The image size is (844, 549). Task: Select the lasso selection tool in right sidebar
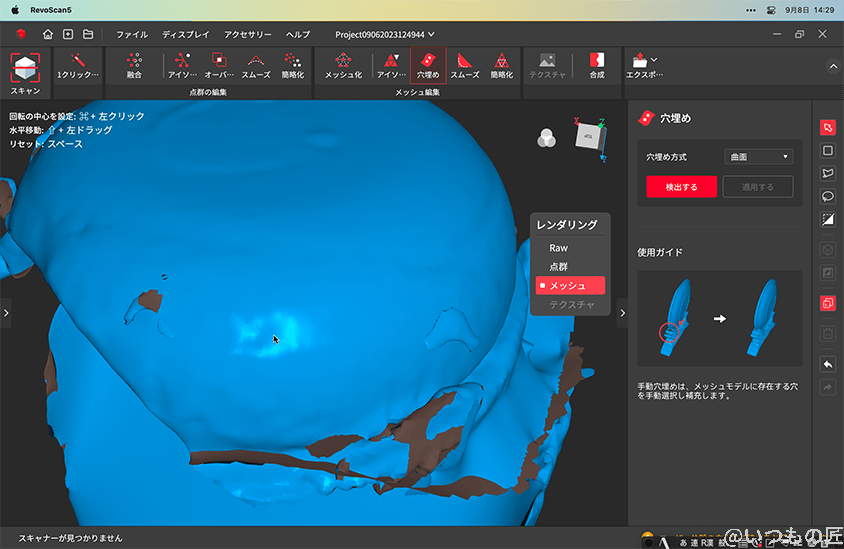(828, 196)
